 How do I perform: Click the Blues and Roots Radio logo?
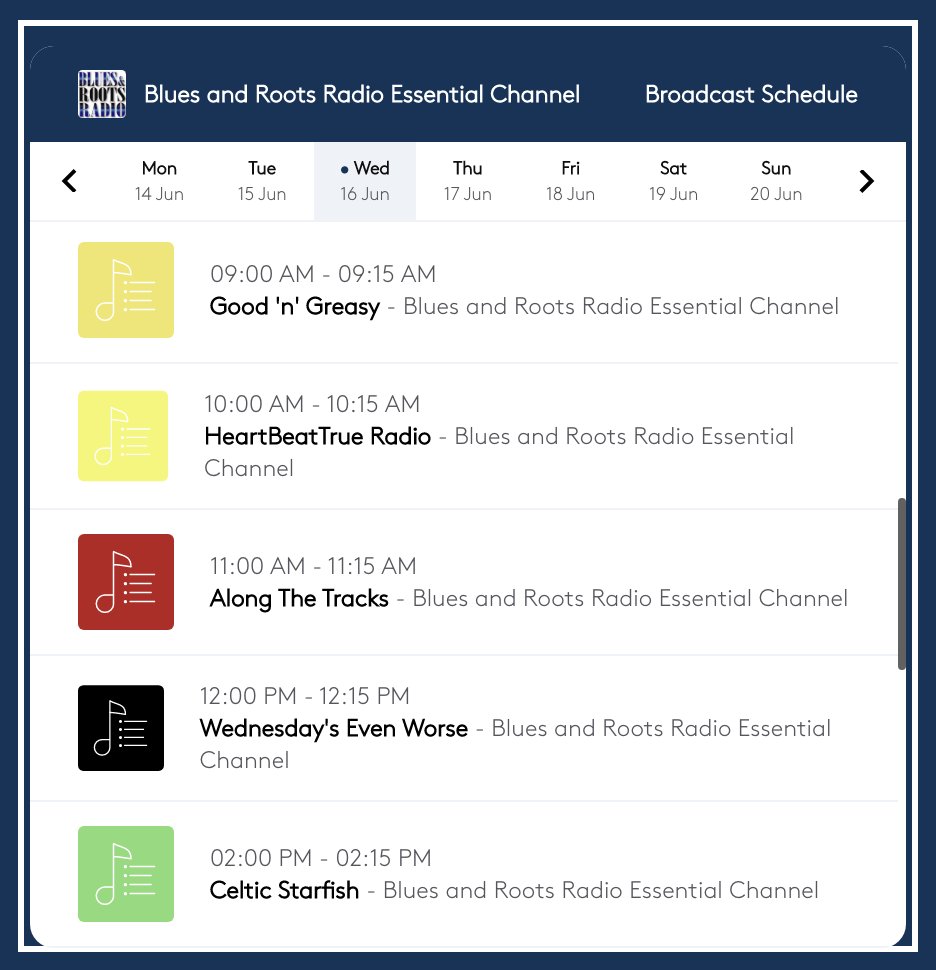[x=101, y=94]
